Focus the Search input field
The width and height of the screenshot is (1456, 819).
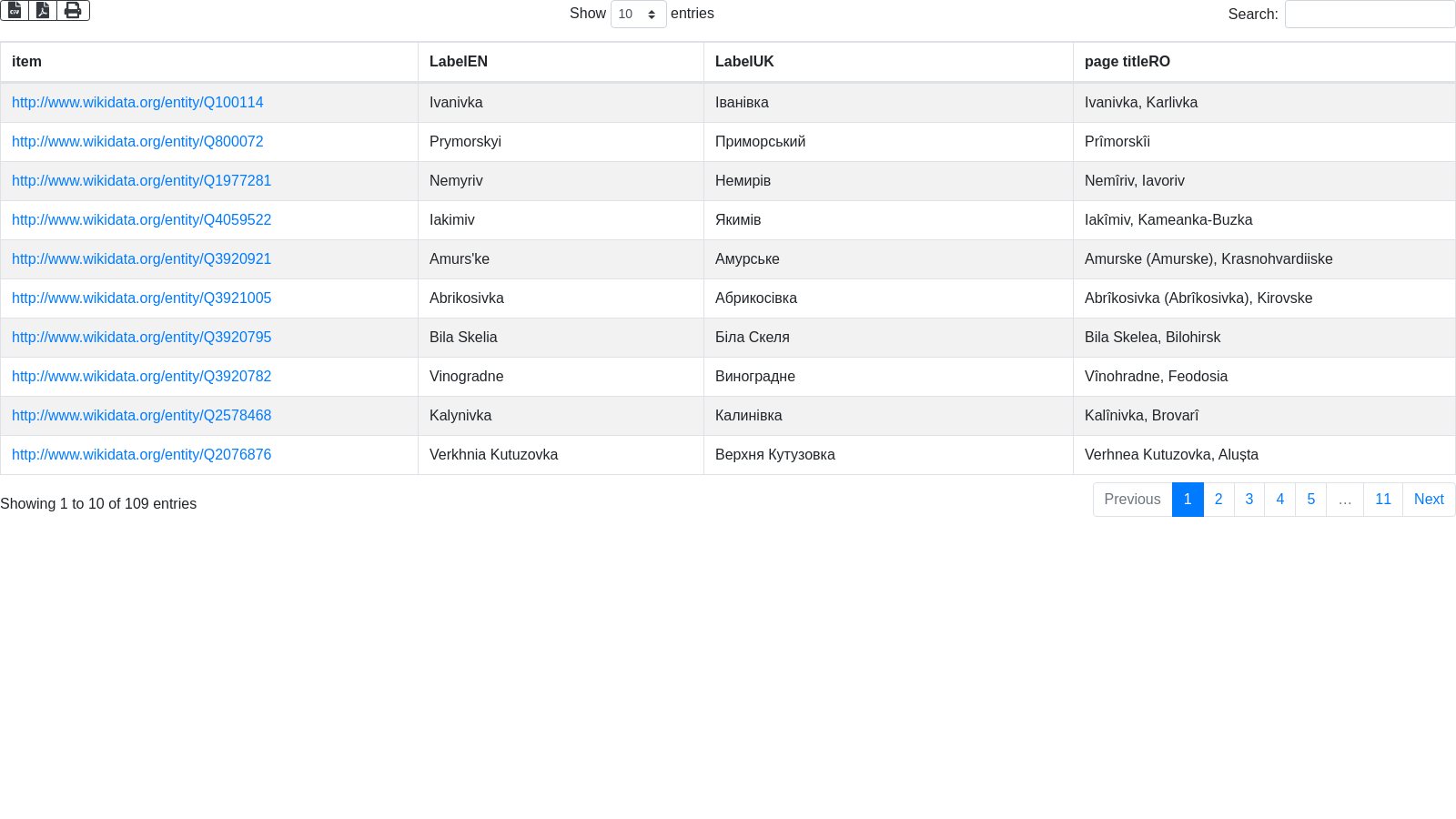1370,14
